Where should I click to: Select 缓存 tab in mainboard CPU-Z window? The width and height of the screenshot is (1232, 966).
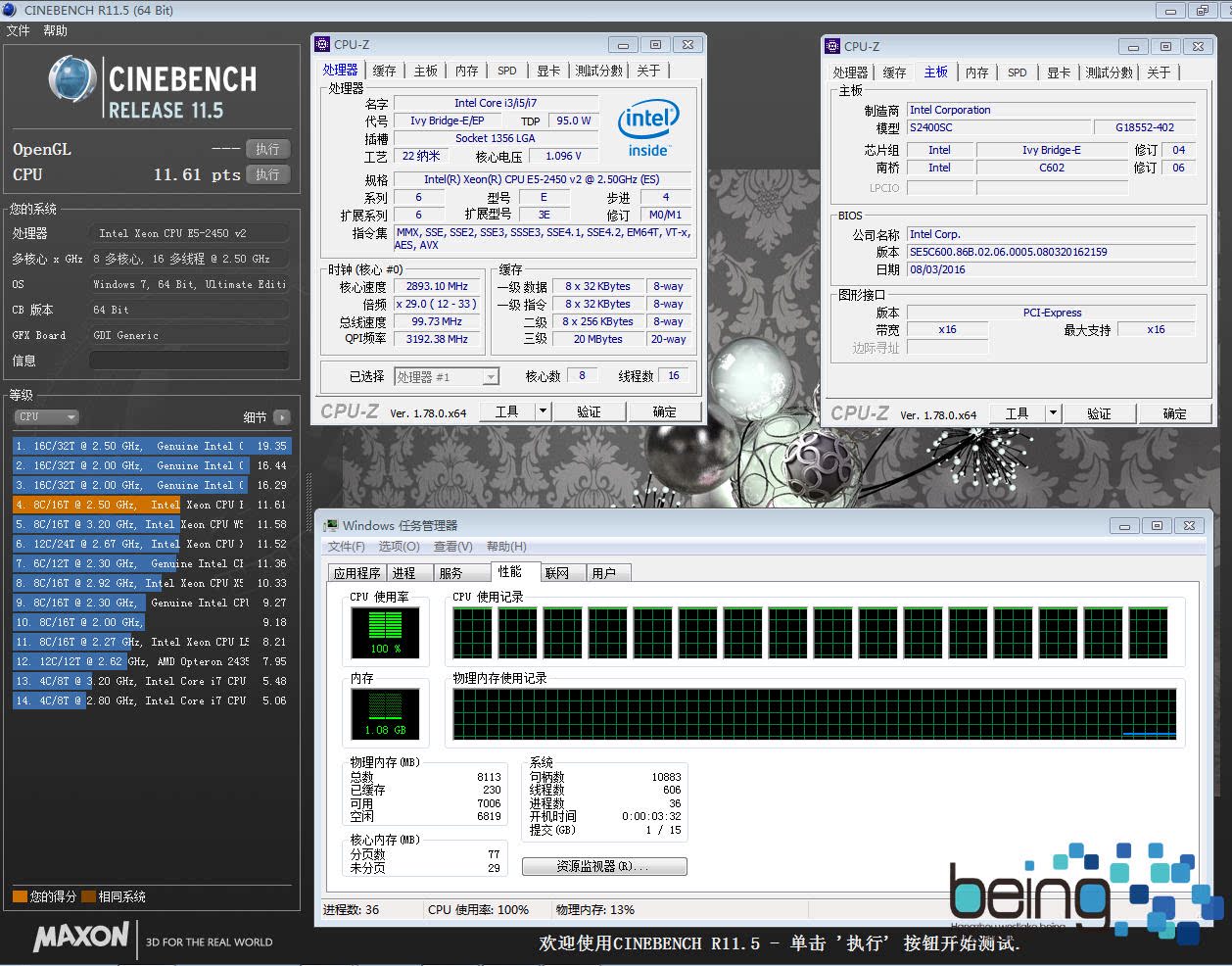click(895, 72)
